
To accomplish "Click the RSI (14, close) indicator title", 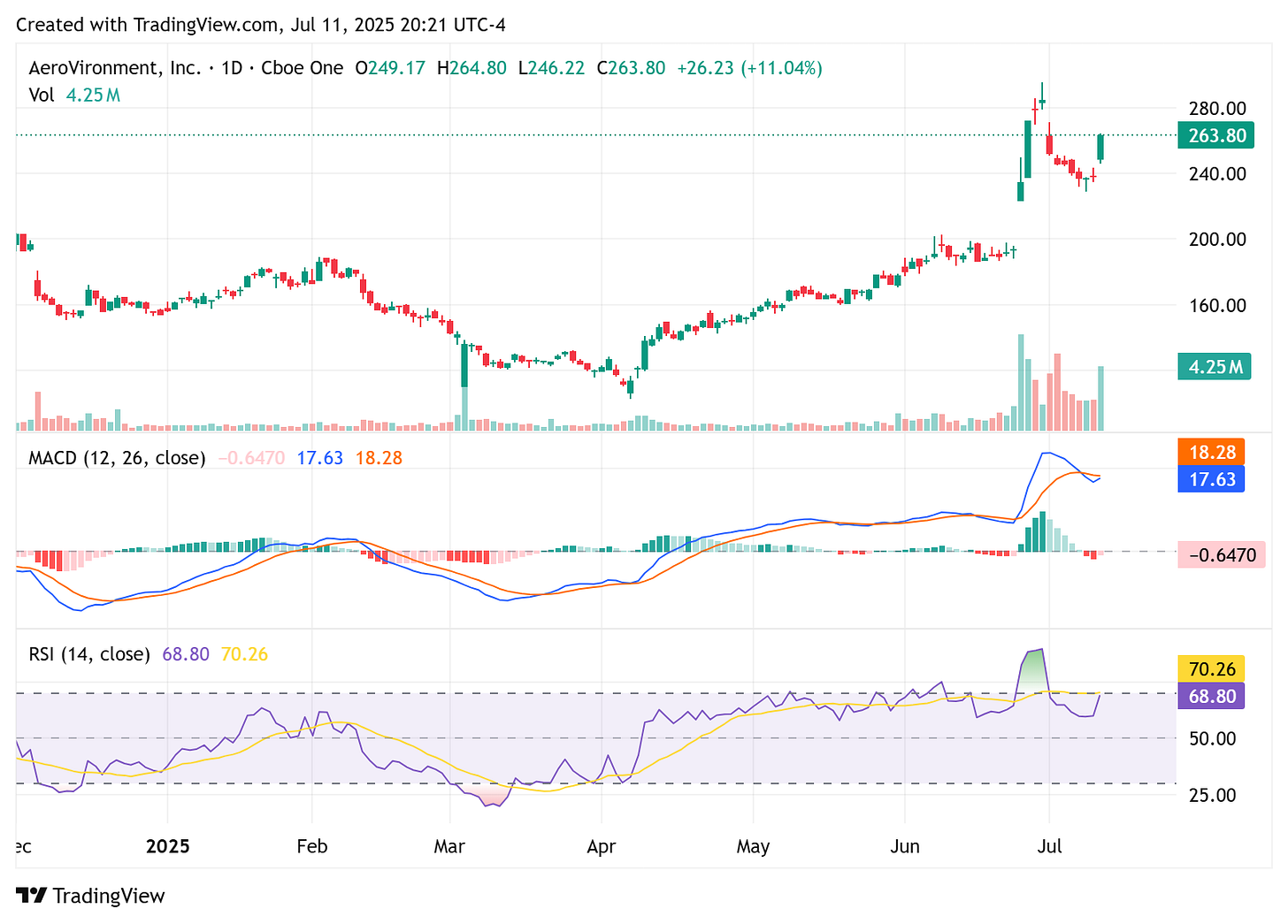I will click(x=88, y=653).
